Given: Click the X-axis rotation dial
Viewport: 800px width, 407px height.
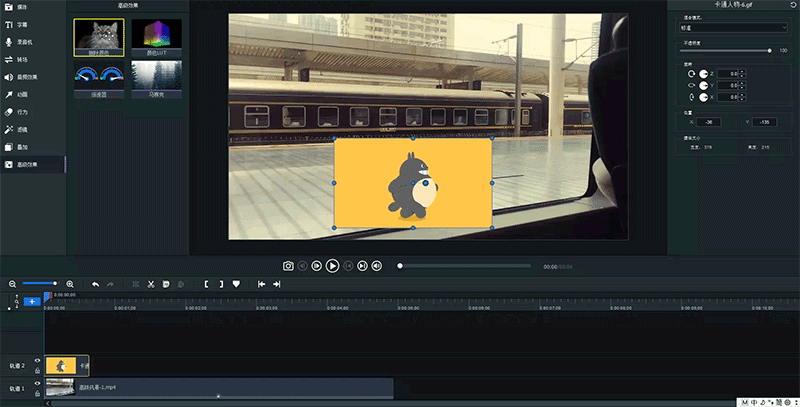Looking at the screenshot, I should pos(704,97).
